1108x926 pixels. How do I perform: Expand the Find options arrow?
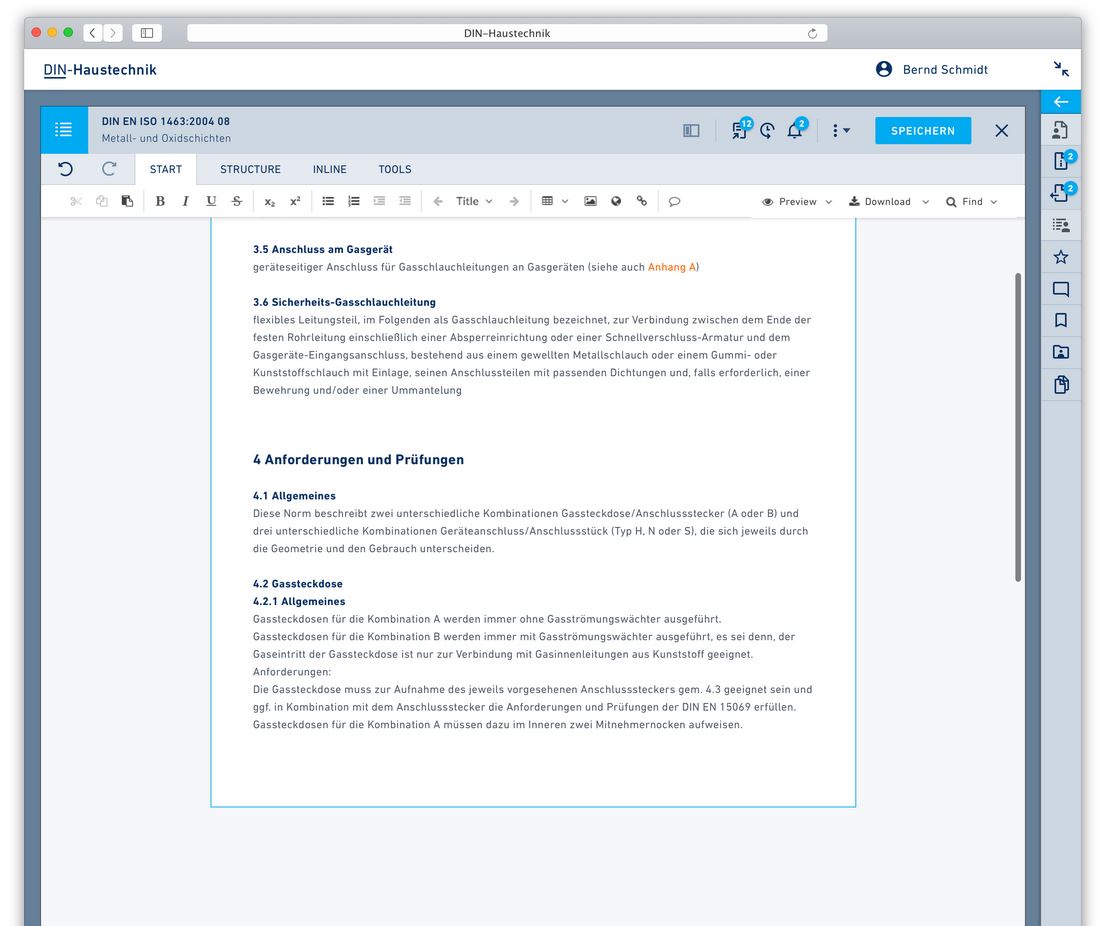[x=994, y=202]
